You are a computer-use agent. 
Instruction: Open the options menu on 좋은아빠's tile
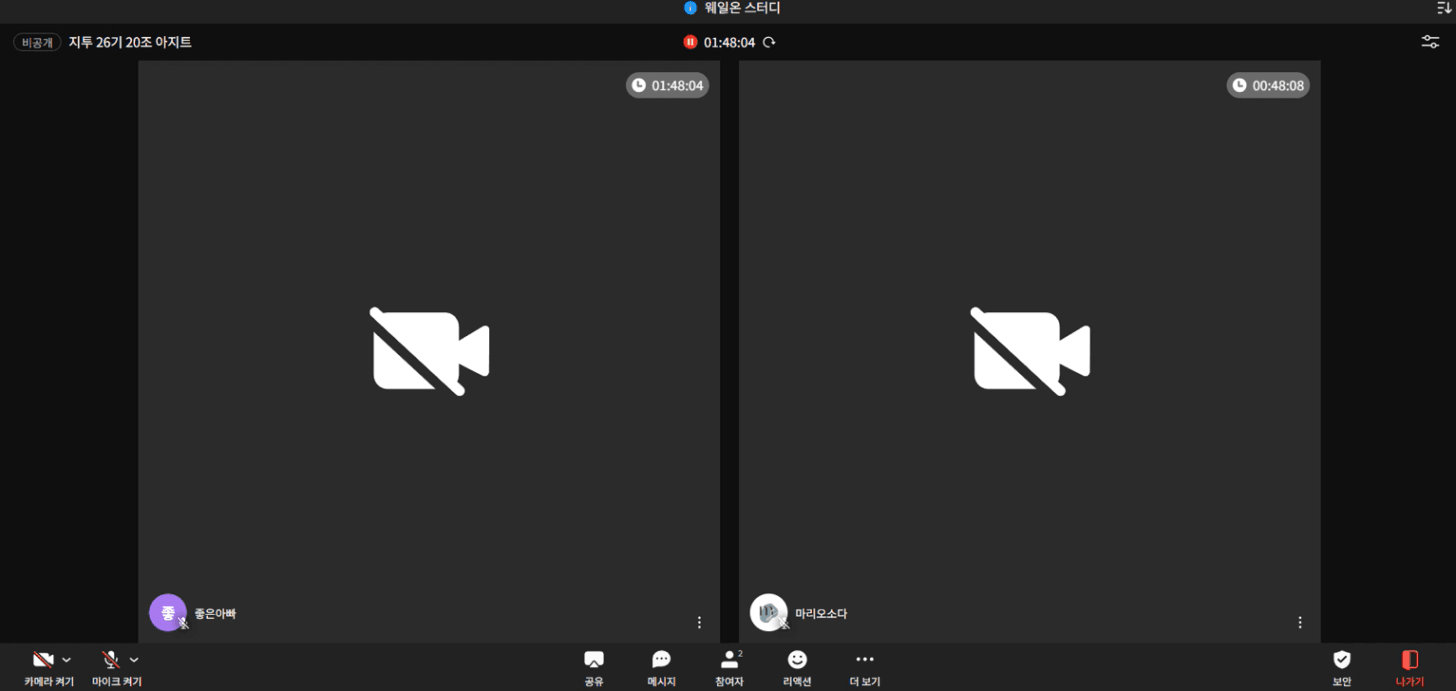[699, 622]
